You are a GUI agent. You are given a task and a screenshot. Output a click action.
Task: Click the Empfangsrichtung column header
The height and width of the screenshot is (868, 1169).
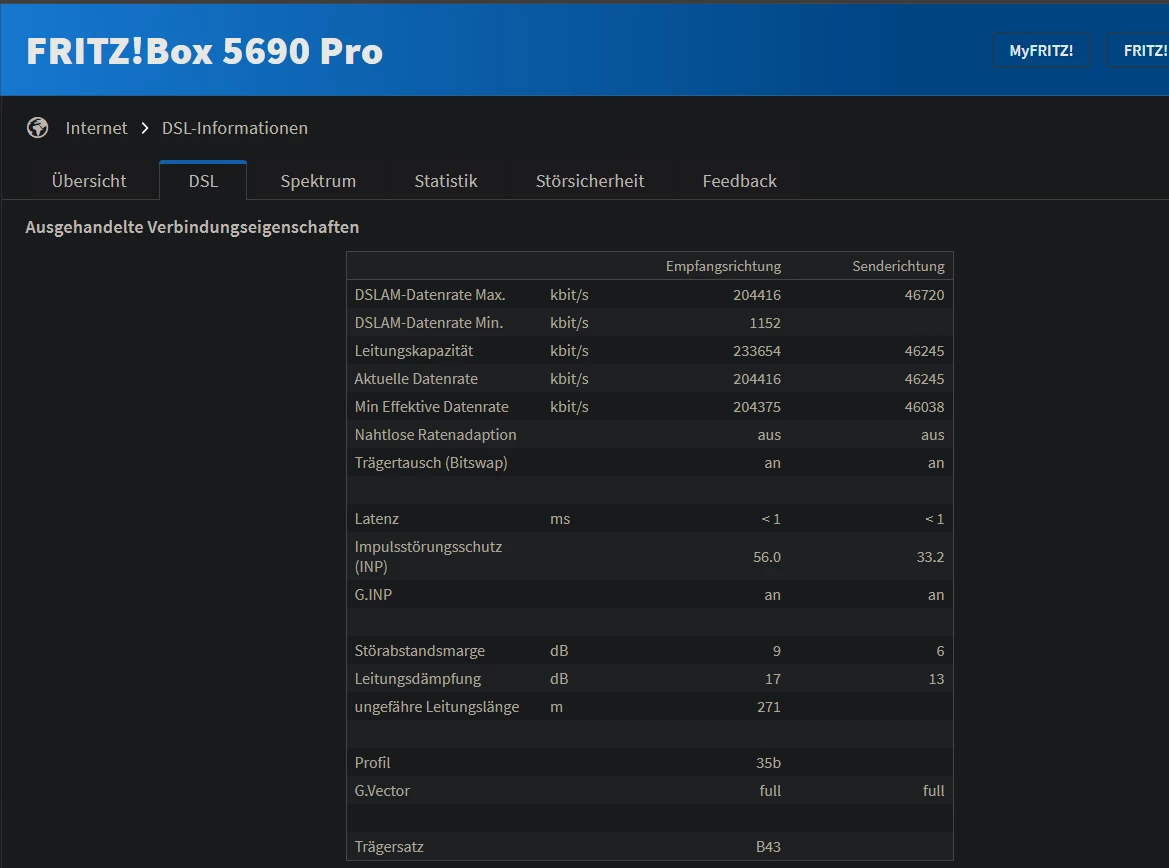(723, 266)
